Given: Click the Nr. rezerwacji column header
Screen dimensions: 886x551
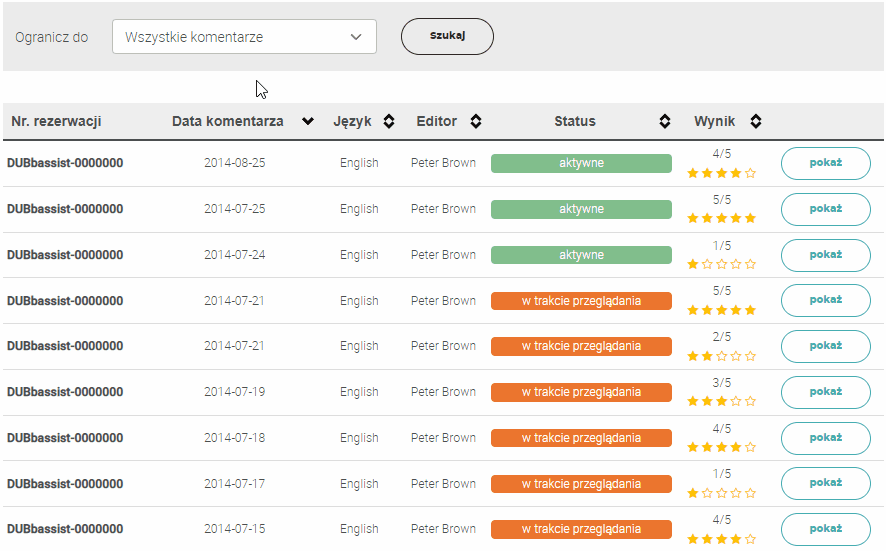Looking at the screenshot, I should [56, 122].
